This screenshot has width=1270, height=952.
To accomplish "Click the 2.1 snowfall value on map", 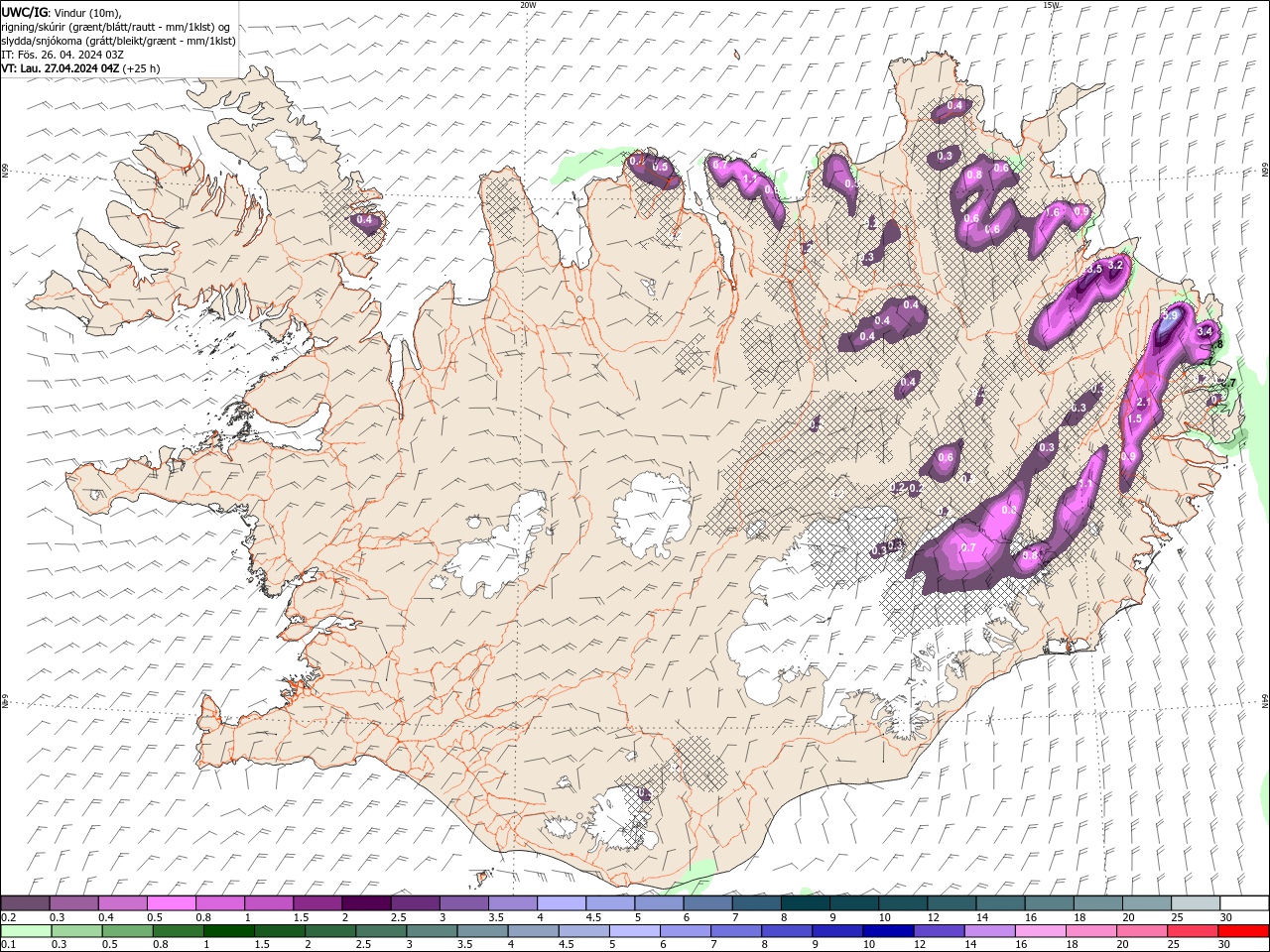I will click(1142, 402).
